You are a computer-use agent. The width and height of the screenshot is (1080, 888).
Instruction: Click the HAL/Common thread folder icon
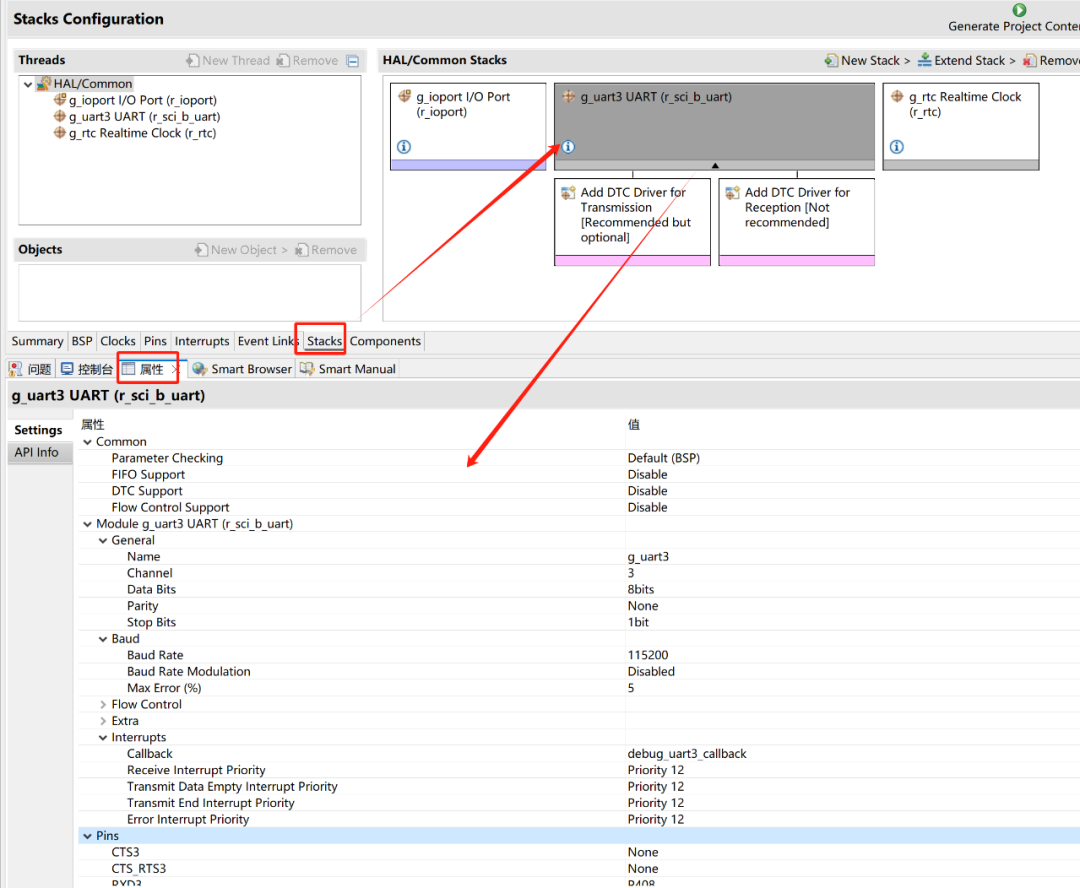[x=44, y=83]
